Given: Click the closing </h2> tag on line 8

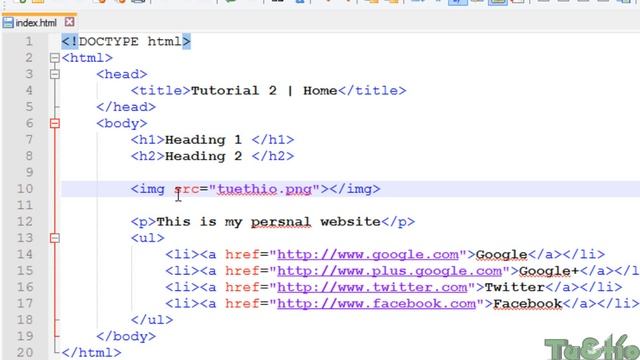Looking at the screenshot, I should pyautogui.click(x=273, y=156).
